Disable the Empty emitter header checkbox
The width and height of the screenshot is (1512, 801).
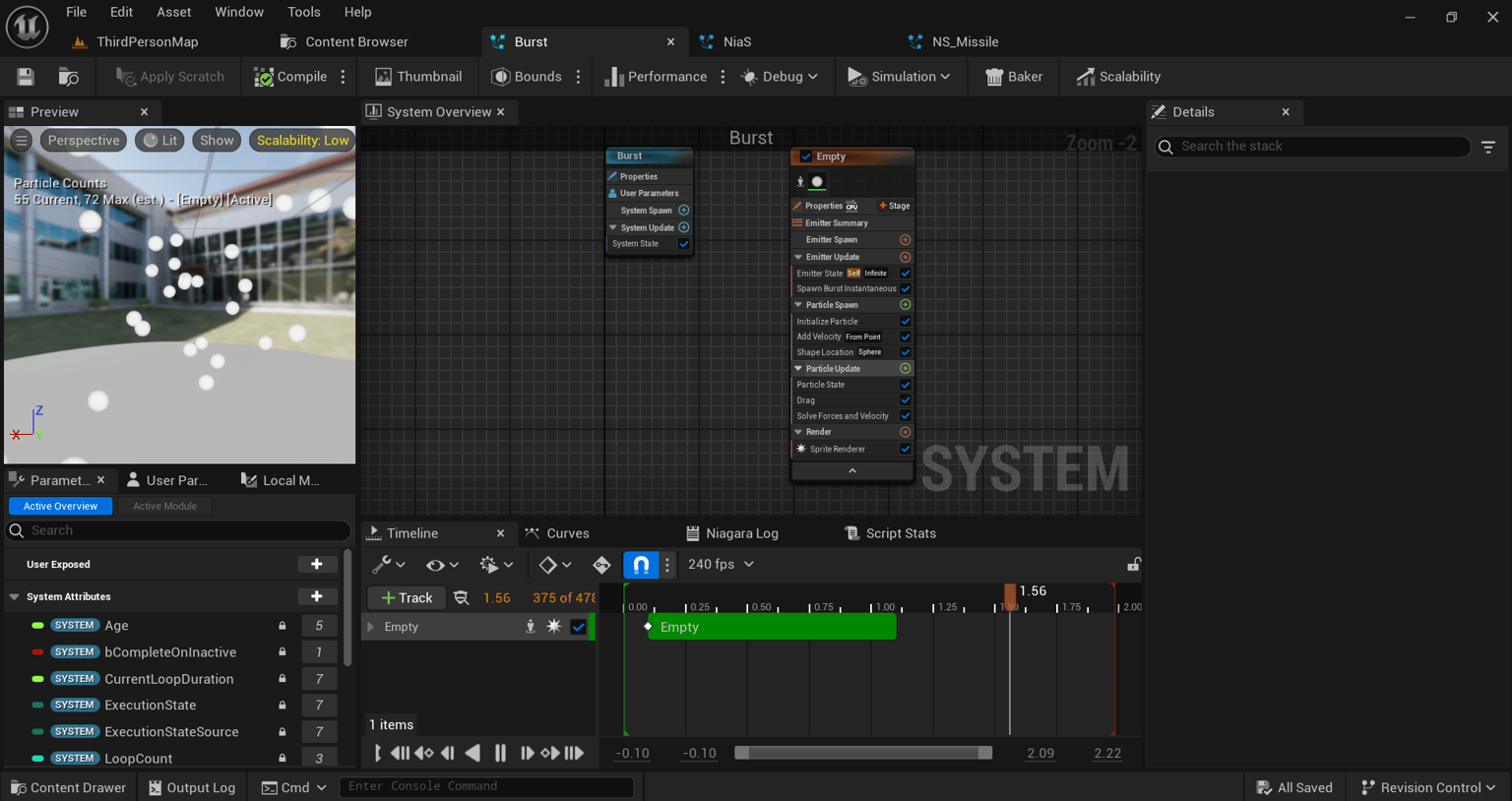pyautogui.click(x=806, y=156)
